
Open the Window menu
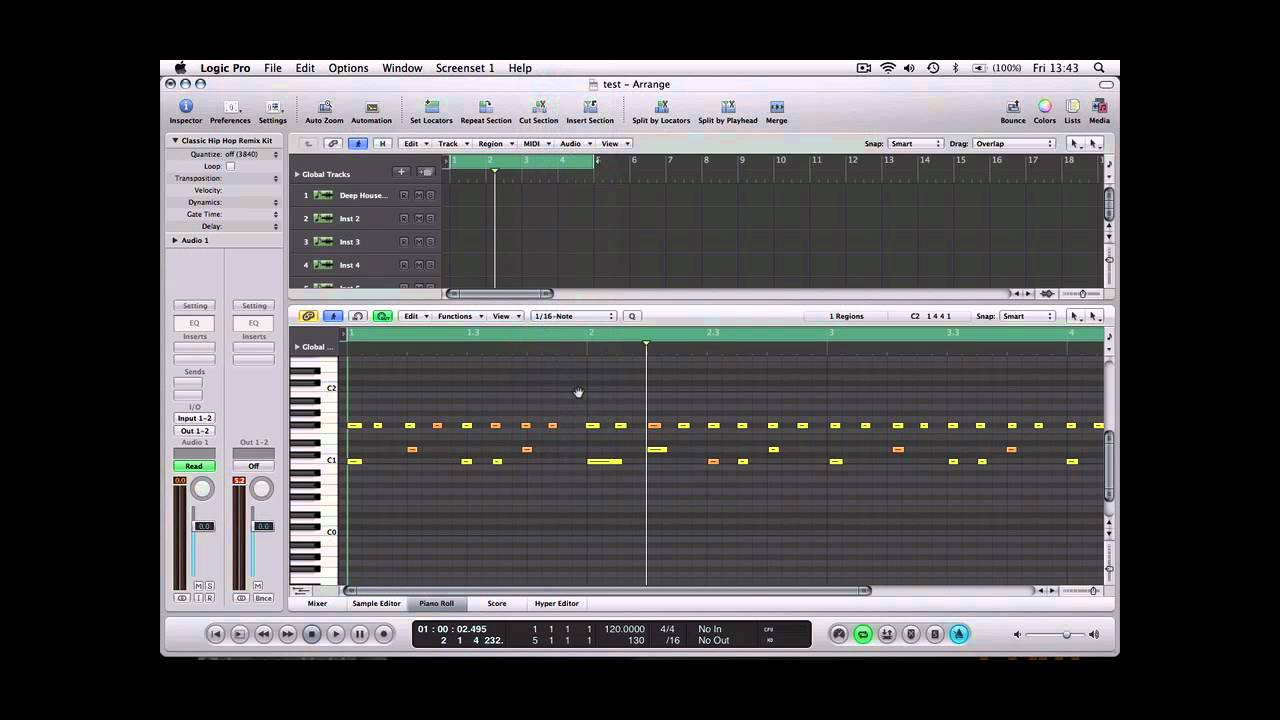(x=402, y=68)
